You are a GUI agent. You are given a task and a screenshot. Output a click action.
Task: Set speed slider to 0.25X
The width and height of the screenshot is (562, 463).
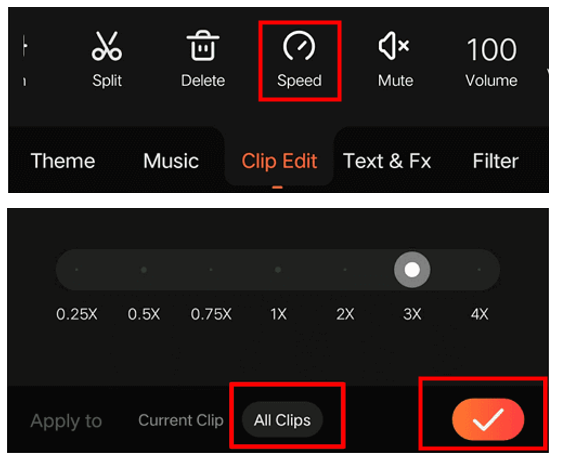77,269
